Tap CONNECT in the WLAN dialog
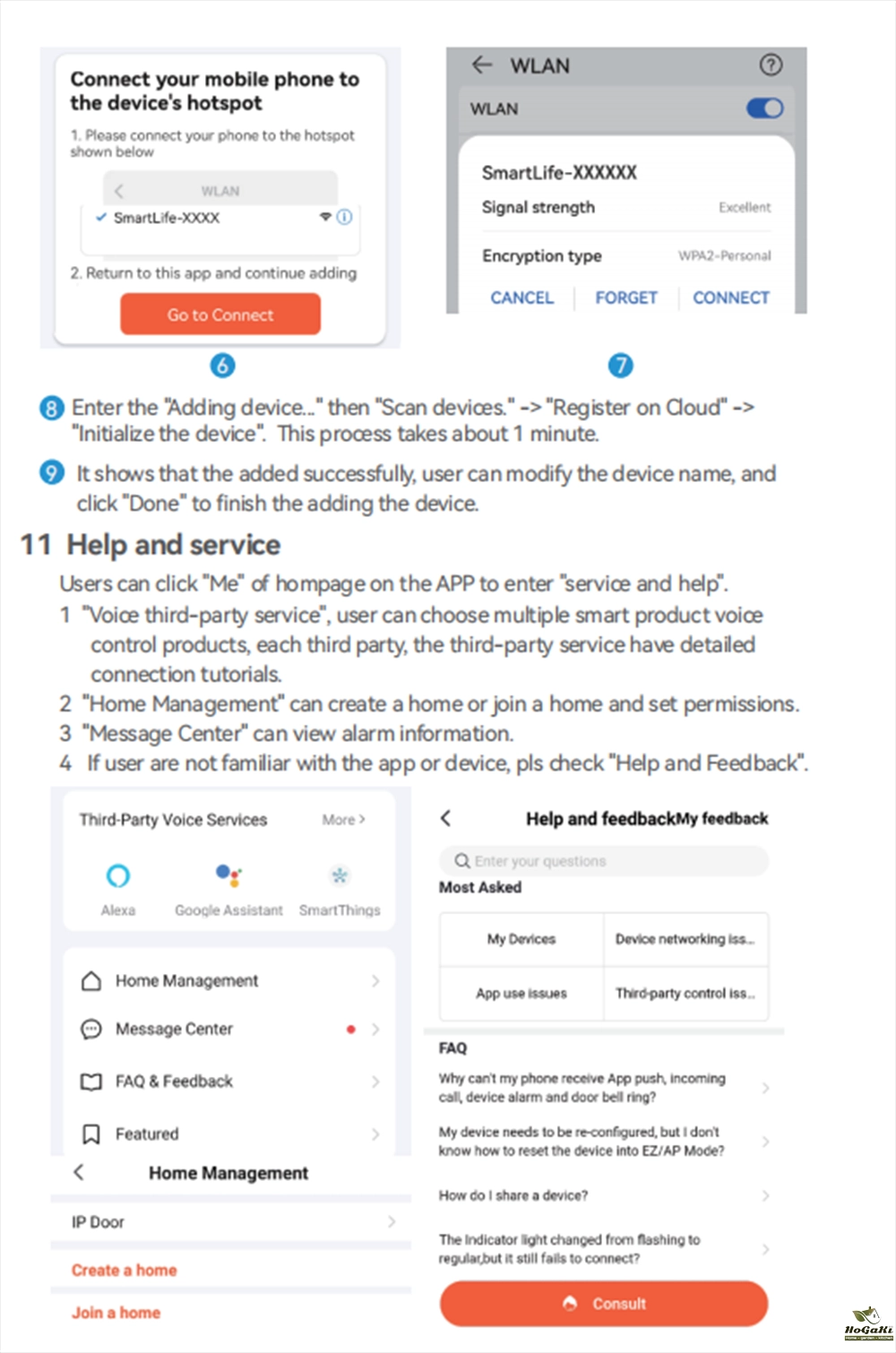Viewport: 896px width, 1353px height. [731, 297]
